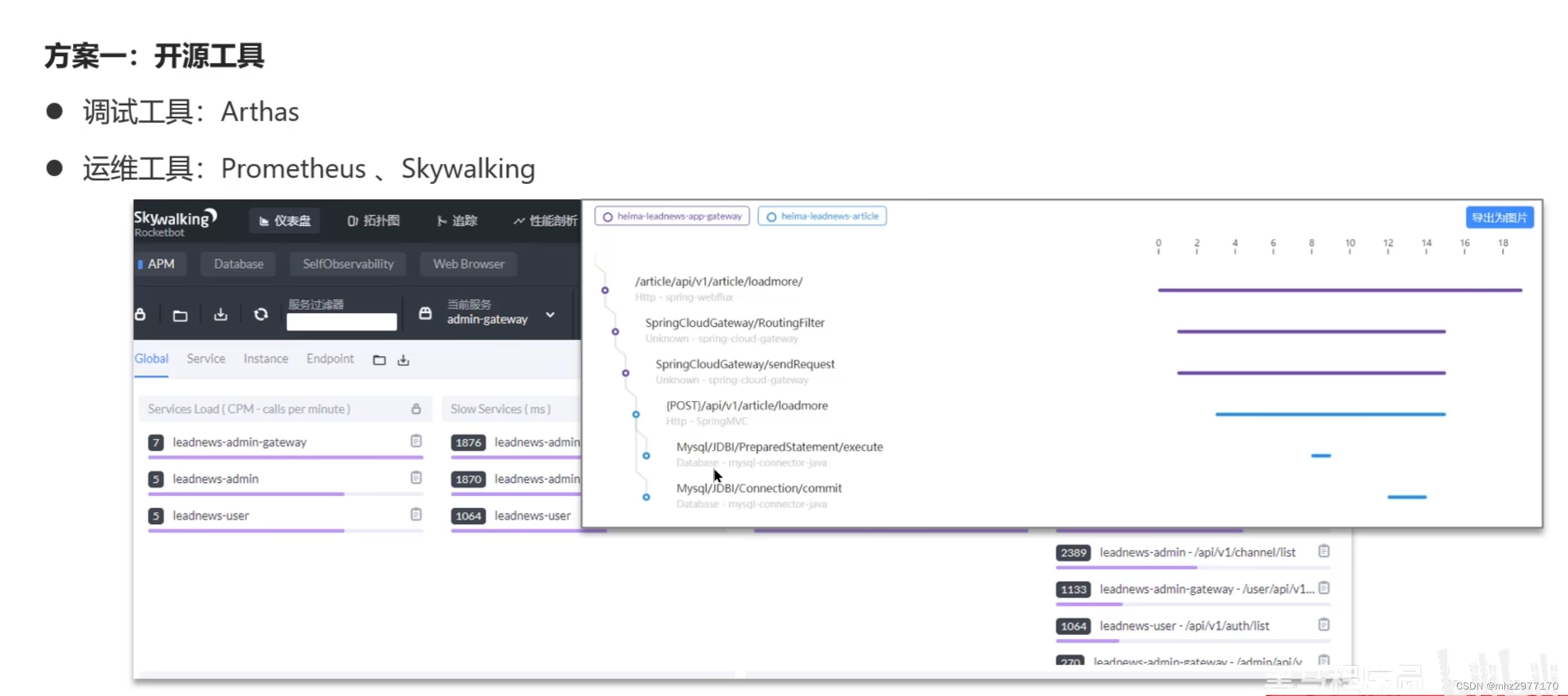Click the 导出为图片 export button
Screen dimensions: 1568x696
click(1500, 218)
